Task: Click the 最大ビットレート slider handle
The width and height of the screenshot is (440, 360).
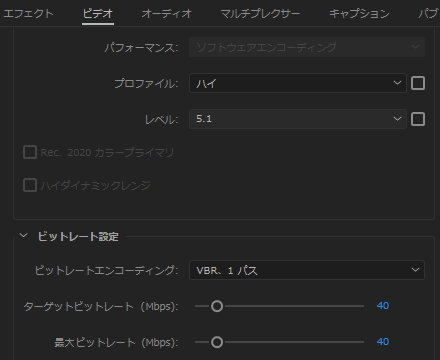Action: click(x=217, y=342)
